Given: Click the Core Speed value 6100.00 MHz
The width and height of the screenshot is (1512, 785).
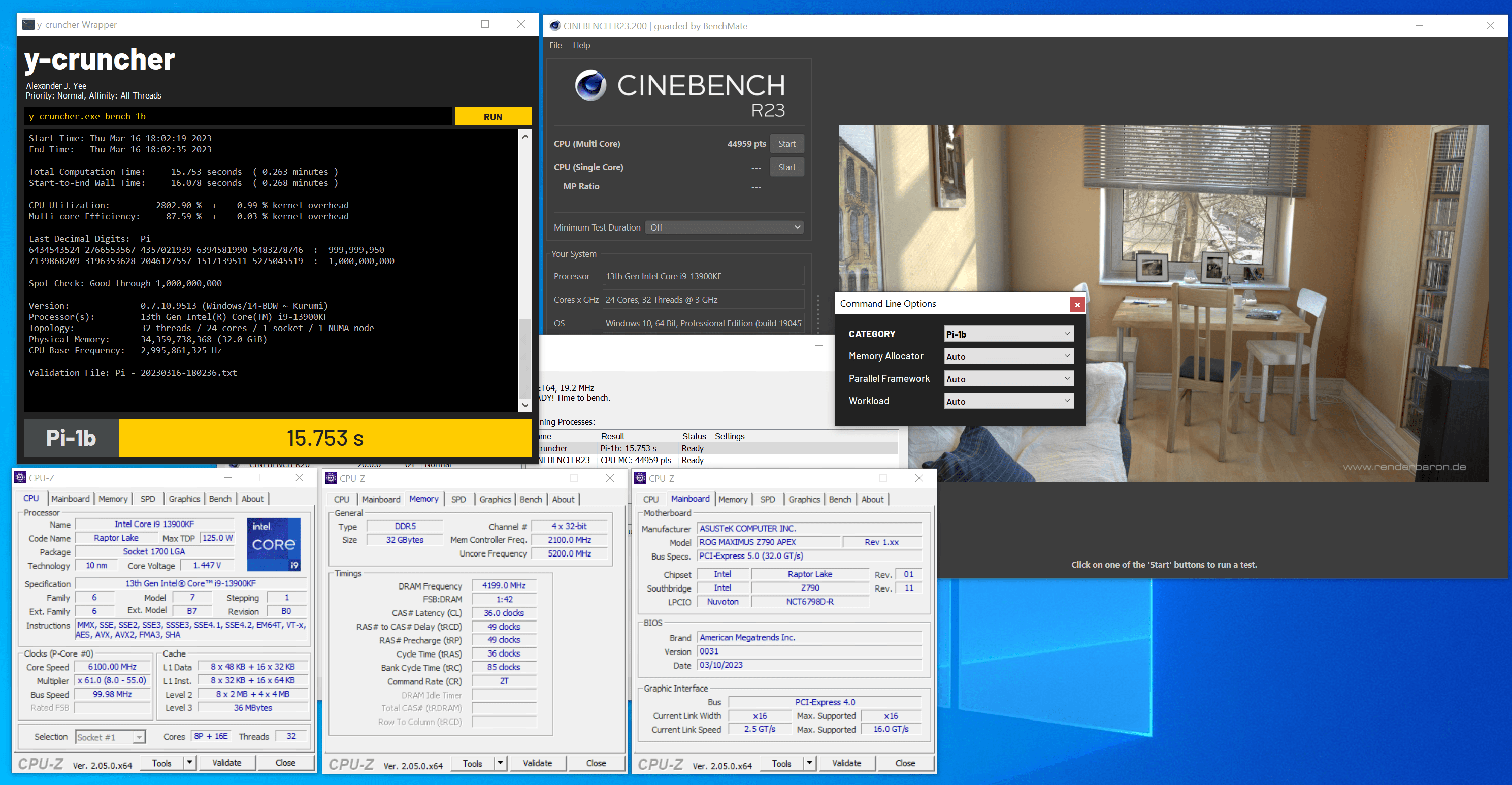Looking at the screenshot, I should tap(113, 666).
